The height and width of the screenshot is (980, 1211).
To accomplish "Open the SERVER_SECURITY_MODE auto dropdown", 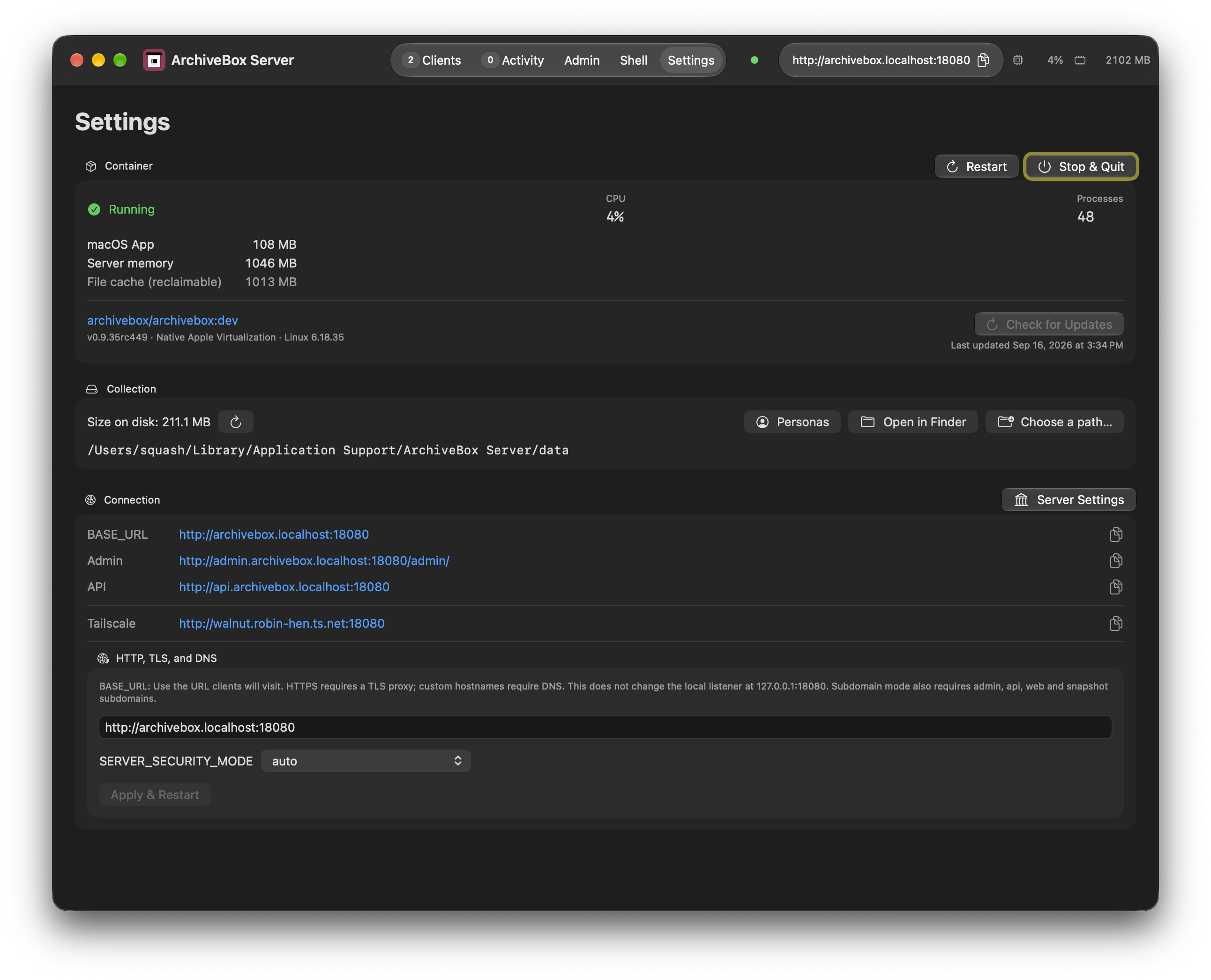I will [x=366, y=761].
